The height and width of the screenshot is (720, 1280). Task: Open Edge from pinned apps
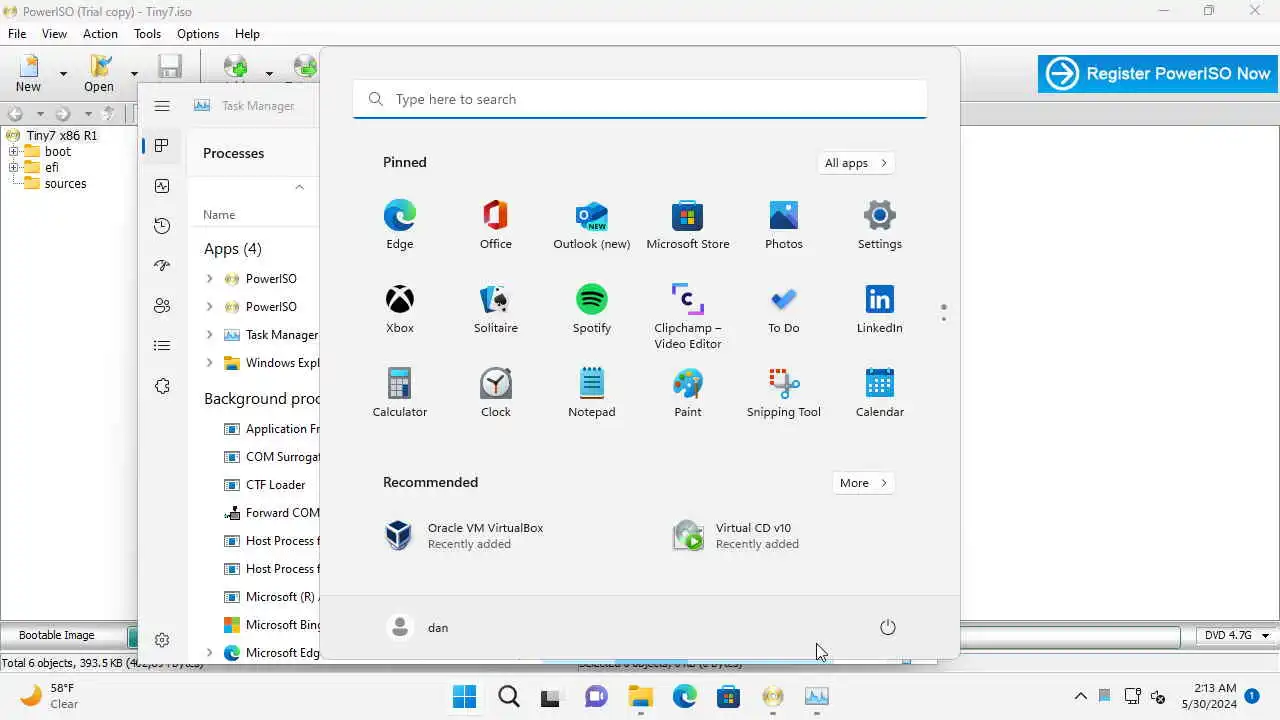[399, 225]
